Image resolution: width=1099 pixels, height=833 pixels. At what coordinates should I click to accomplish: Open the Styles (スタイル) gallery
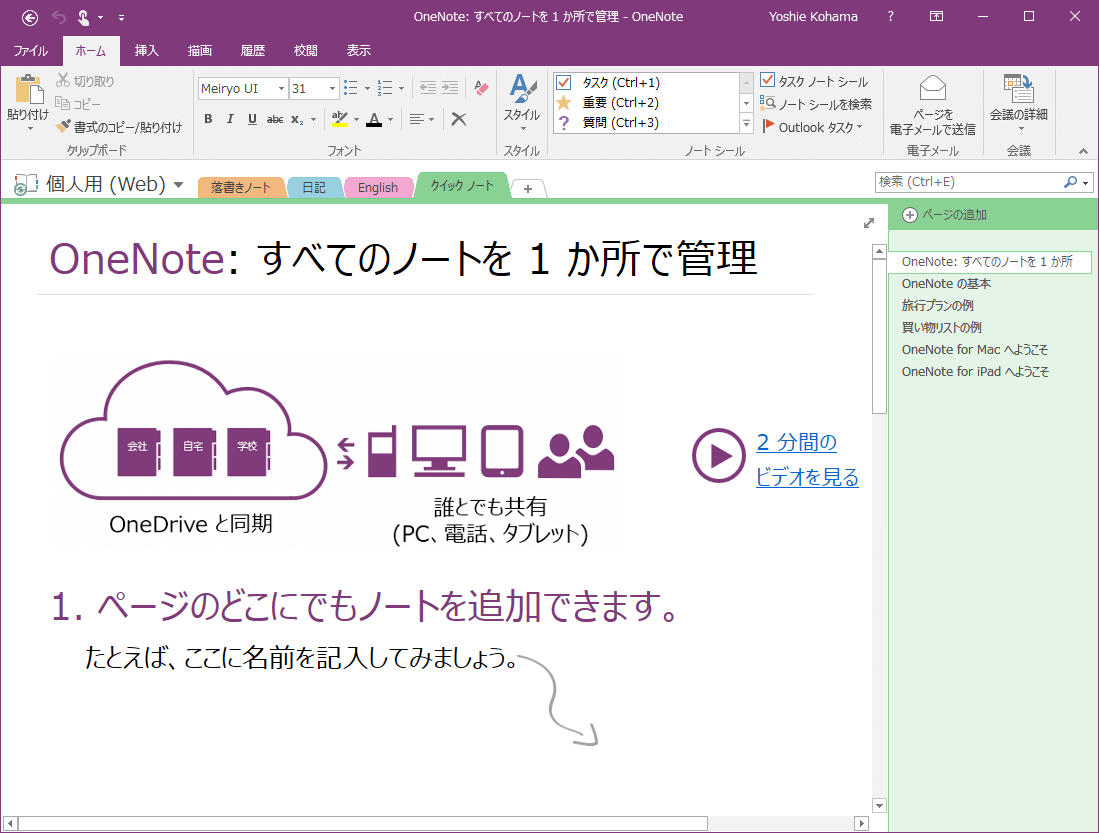(522, 102)
